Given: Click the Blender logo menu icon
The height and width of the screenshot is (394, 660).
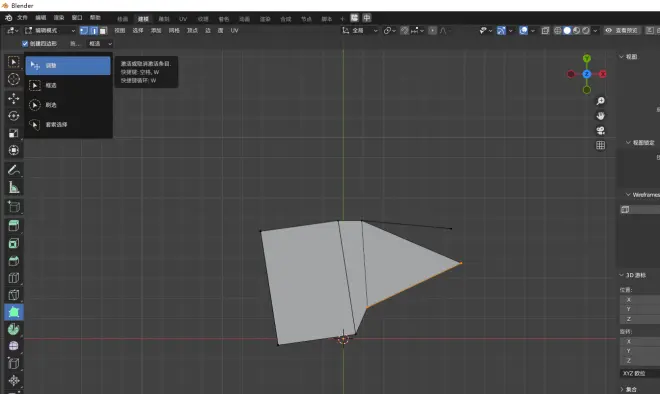Looking at the screenshot, I should click(x=8, y=18).
